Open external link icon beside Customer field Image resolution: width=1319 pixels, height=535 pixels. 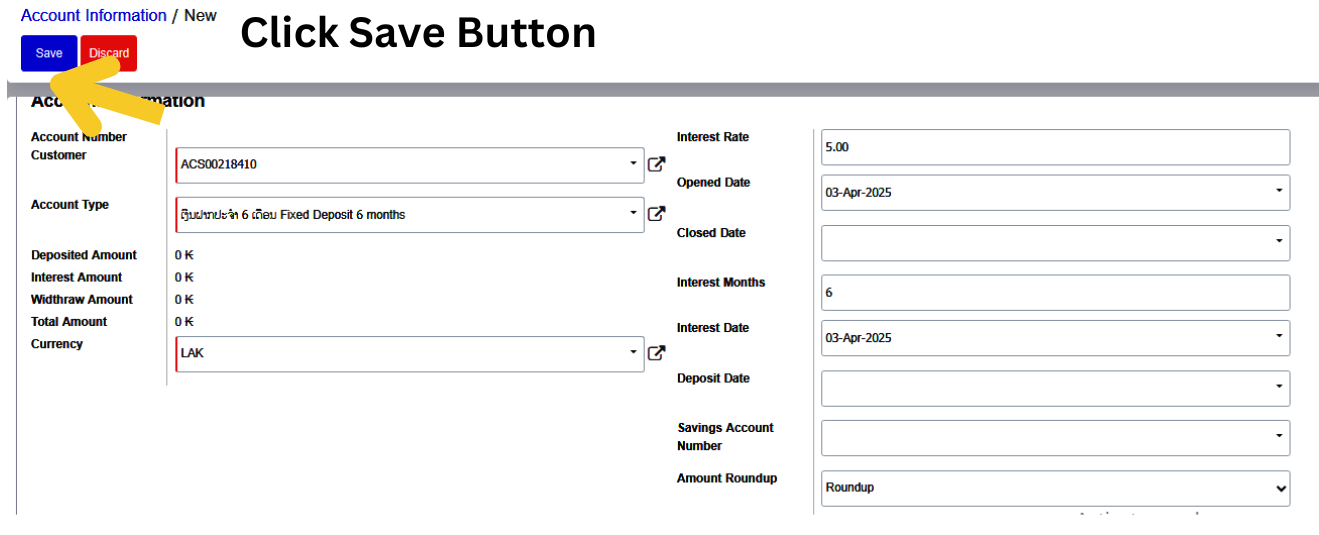pos(656,164)
